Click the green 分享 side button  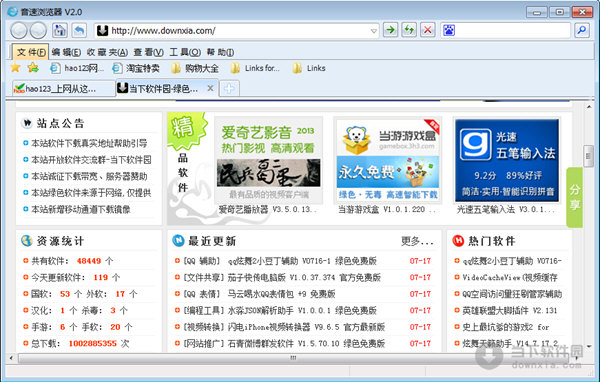click(x=574, y=198)
